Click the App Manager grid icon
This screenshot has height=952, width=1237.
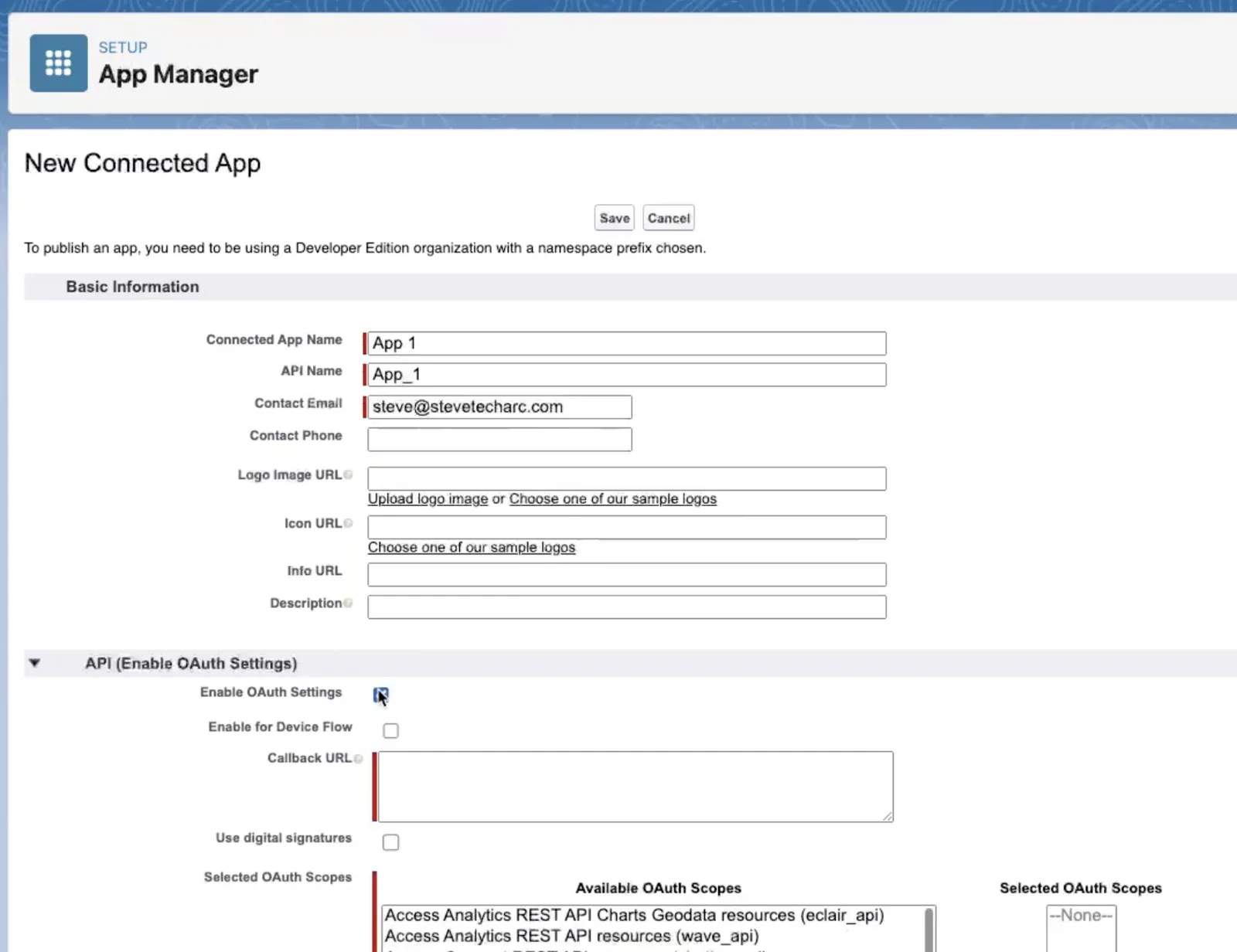pos(59,63)
